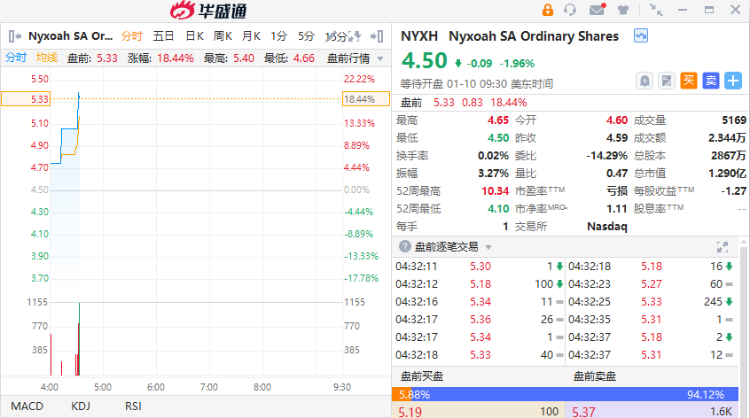The image size is (750, 418).
Task: Open the mail messages envelope icon
Action: [597, 10]
